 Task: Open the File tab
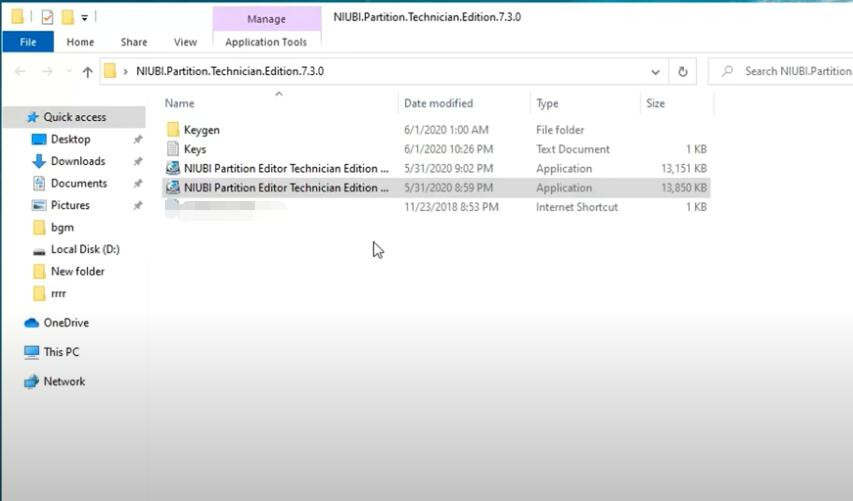[28, 42]
